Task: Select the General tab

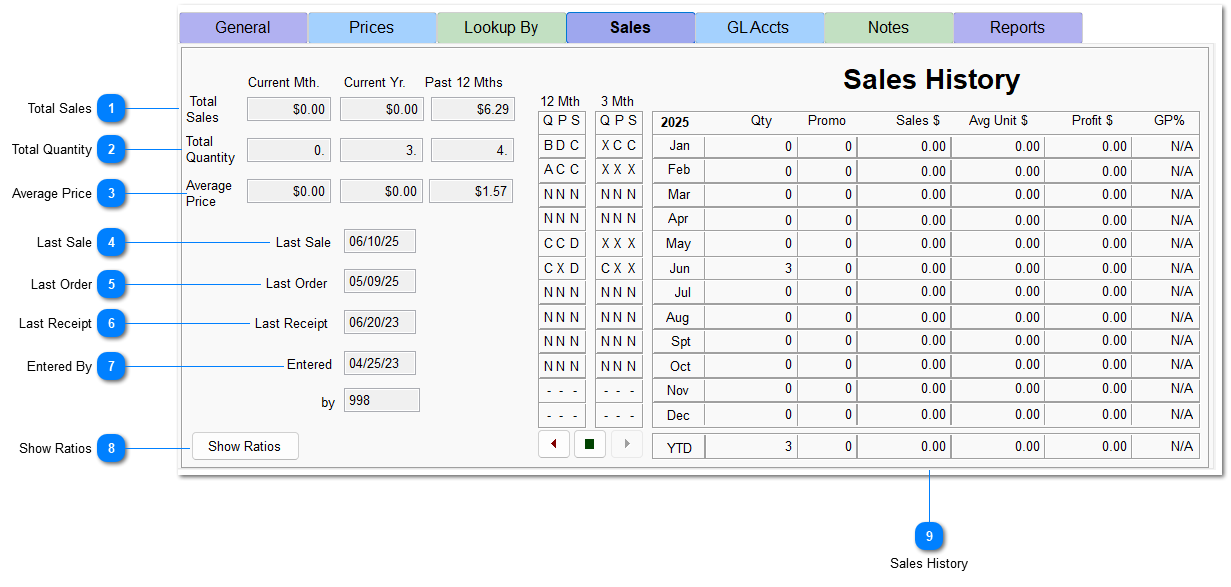Action: click(243, 27)
